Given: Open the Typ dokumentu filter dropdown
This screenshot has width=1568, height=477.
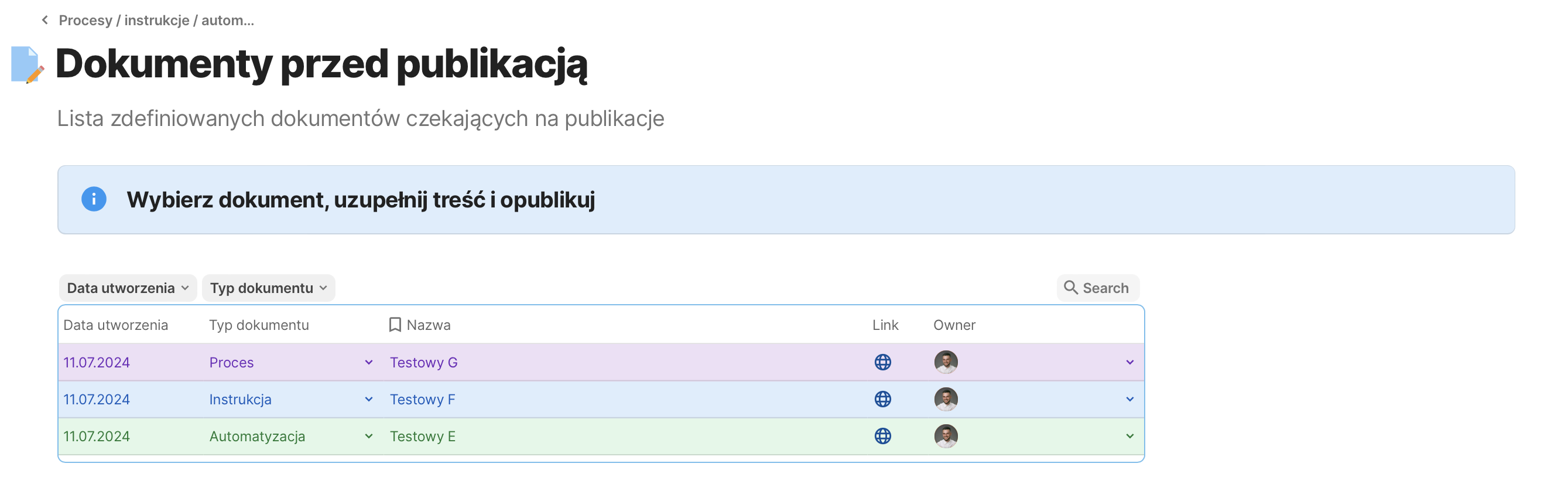Looking at the screenshot, I should (268, 288).
